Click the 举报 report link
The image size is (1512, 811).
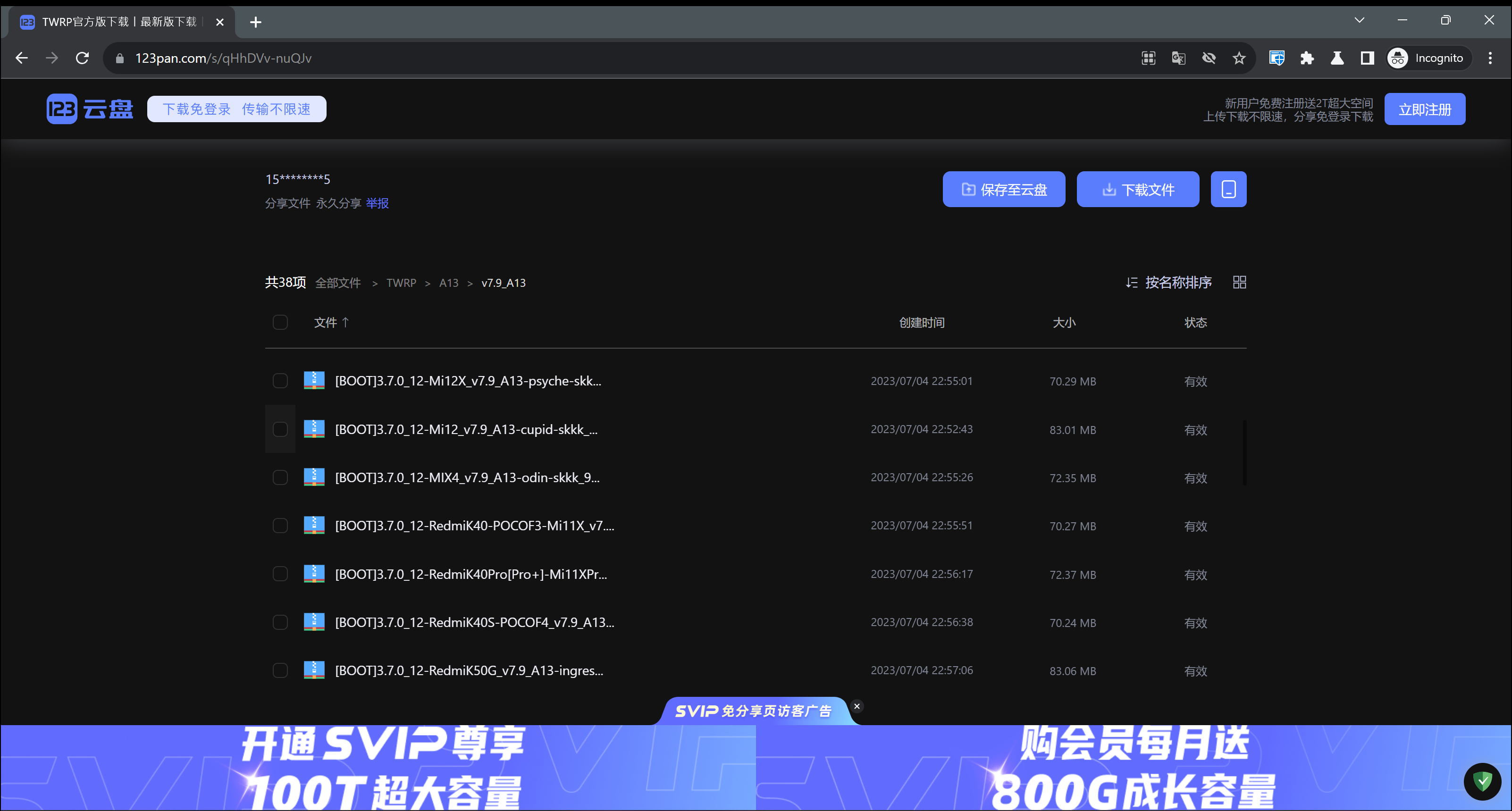(x=378, y=203)
